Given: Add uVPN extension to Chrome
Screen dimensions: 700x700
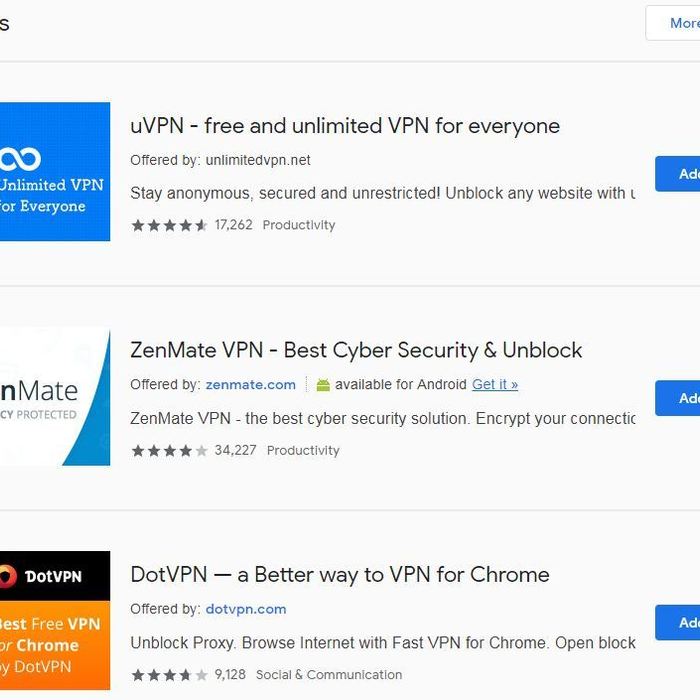Looking at the screenshot, I should pos(678,174).
